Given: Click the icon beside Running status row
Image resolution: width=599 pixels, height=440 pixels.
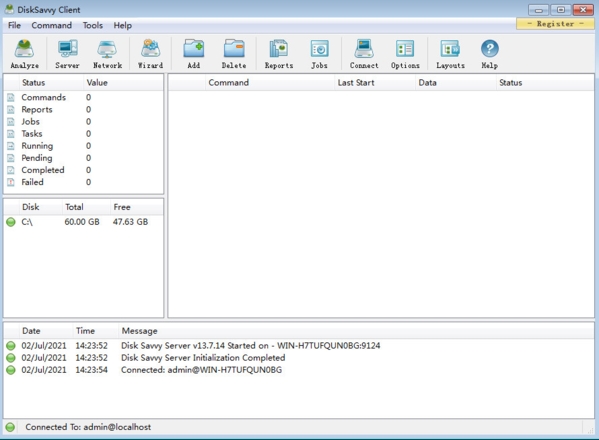Looking at the screenshot, I should pyautogui.click(x=11, y=146).
